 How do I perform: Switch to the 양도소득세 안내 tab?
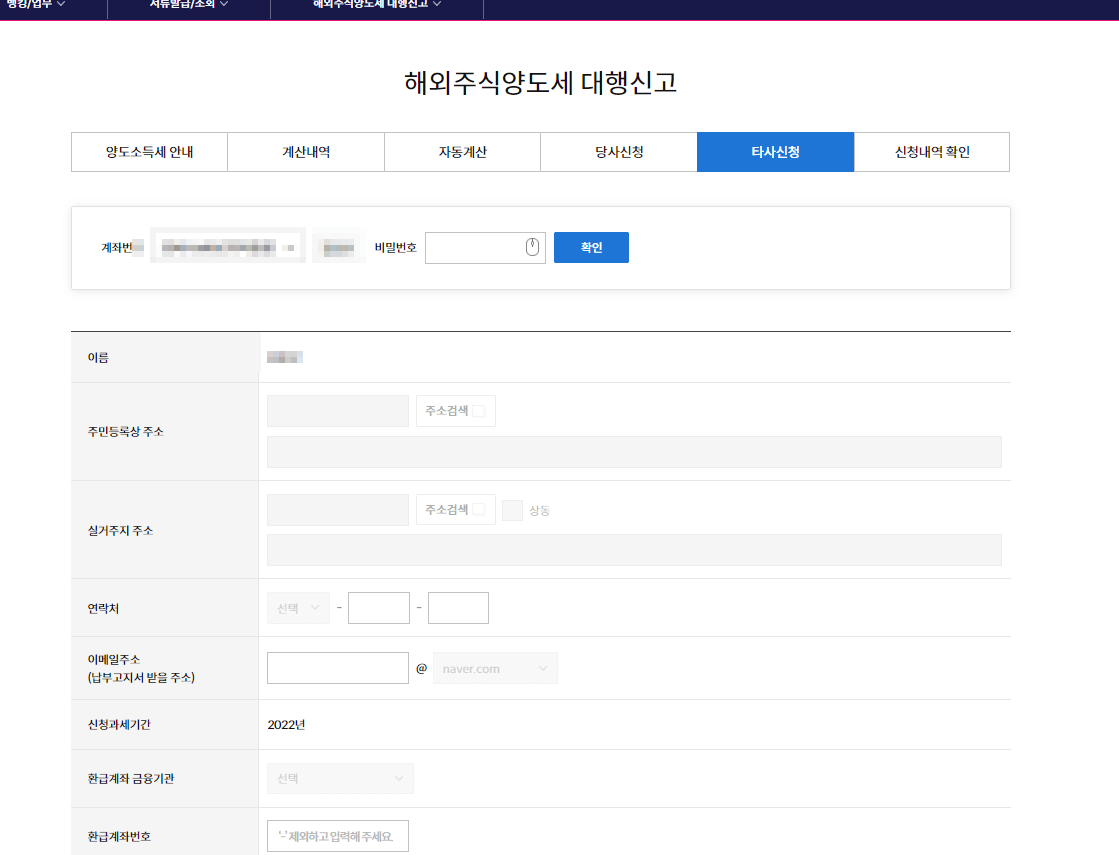(148, 151)
